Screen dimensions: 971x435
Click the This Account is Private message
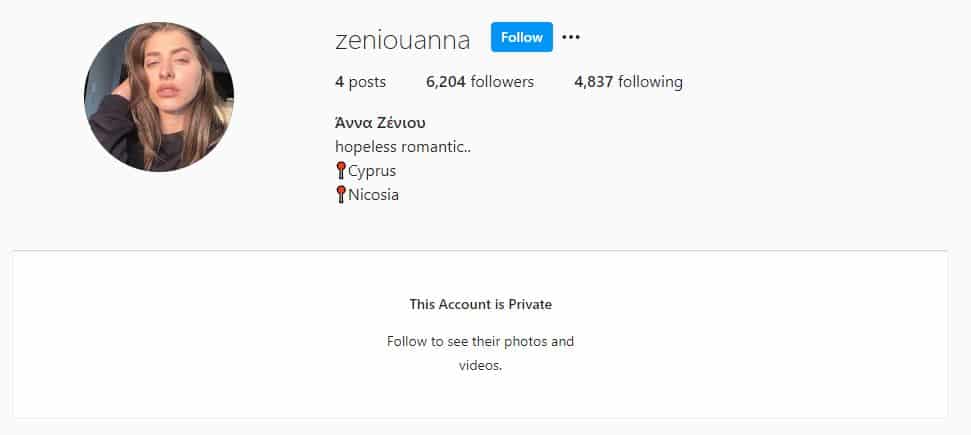point(481,304)
